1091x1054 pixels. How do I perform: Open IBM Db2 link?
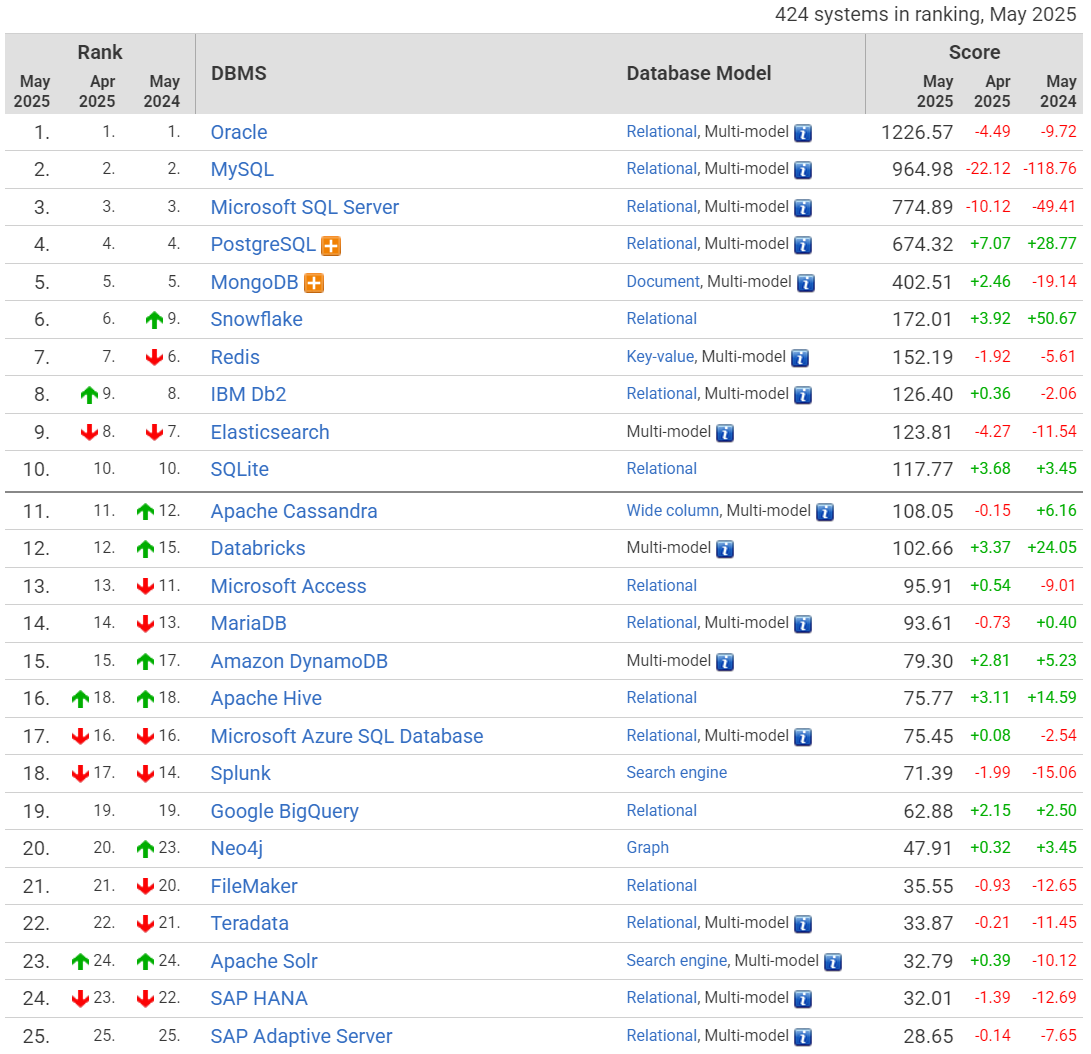(248, 394)
